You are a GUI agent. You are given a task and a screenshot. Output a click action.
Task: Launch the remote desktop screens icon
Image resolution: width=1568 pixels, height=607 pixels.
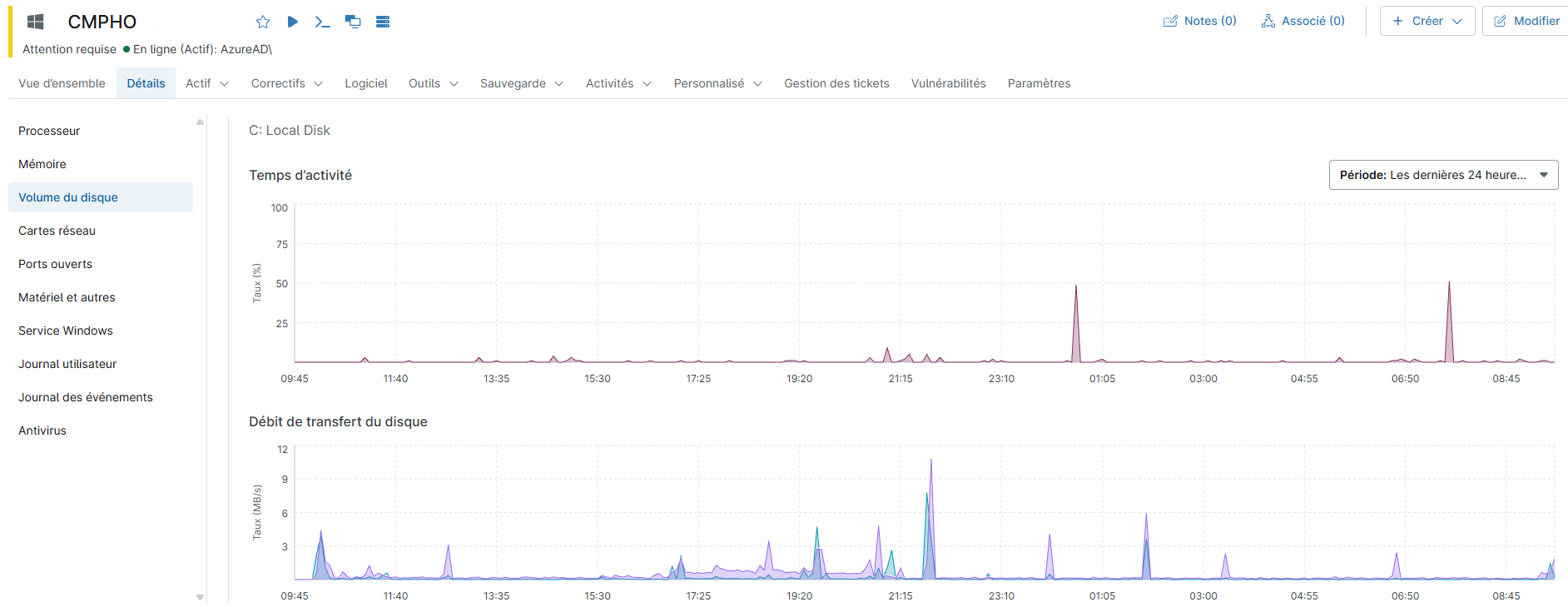[x=353, y=22]
